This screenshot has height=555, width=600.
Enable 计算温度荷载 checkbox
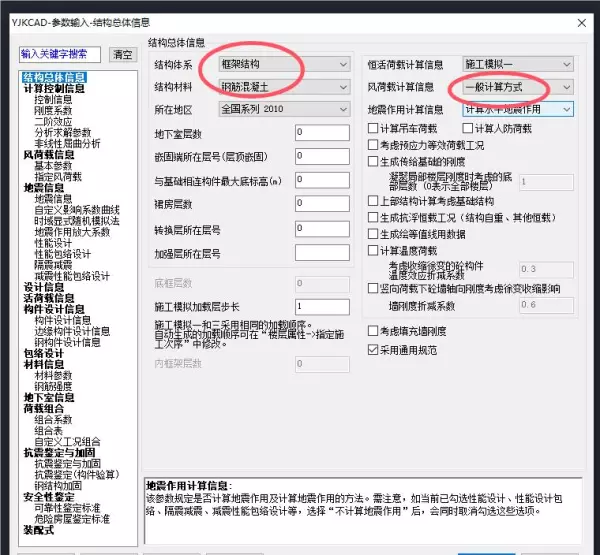pyautogui.click(x=373, y=250)
